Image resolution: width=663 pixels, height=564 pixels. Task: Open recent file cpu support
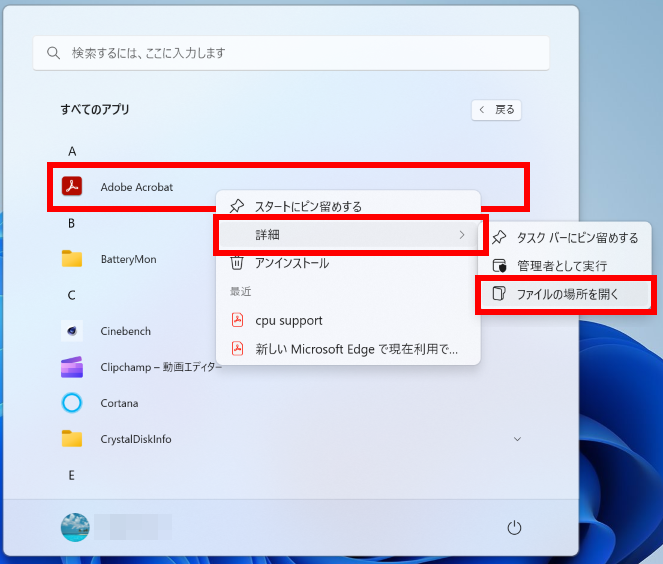tap(348, 320)
